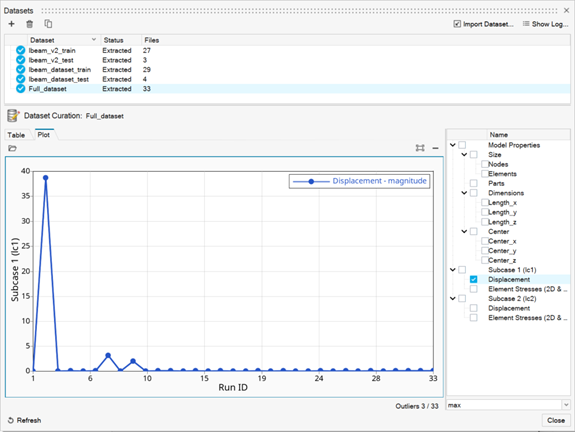Viewport: 575px width, 432px height.
Task: Click the minus icon above the plot
Action: (x=435, y=148)
